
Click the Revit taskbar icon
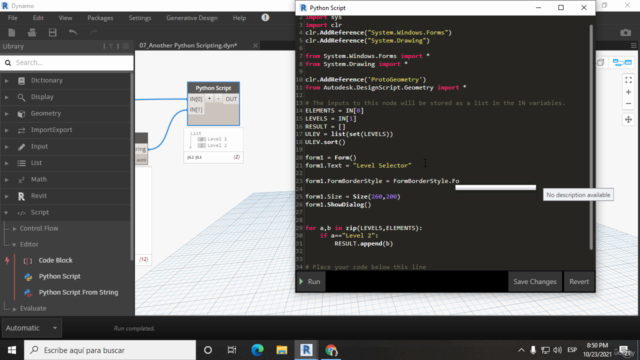point(307,350)
